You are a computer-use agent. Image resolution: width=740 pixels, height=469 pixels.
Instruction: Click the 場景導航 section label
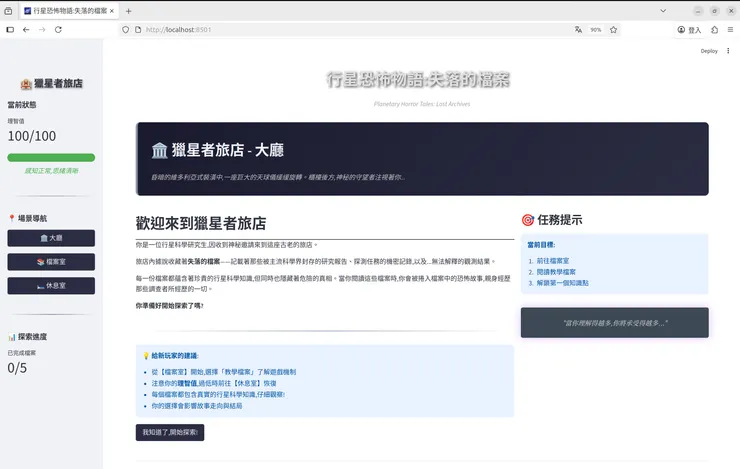coord(28,218)
